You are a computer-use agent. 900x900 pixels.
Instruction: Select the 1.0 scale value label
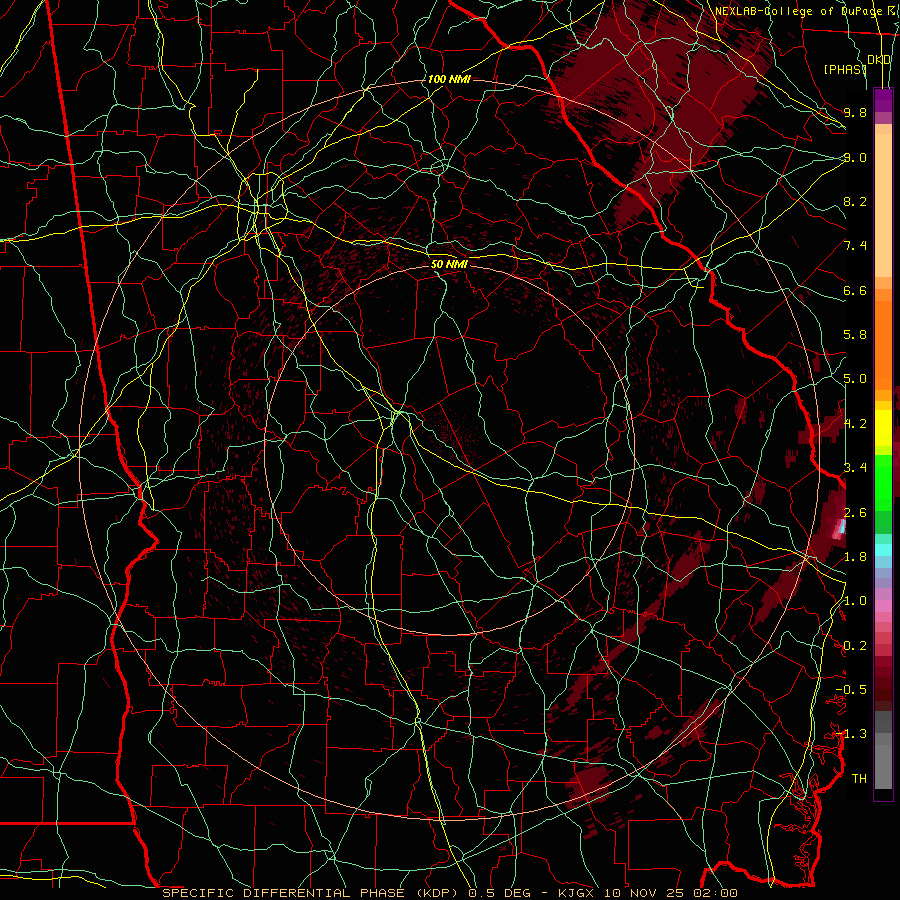coord(855,600)
